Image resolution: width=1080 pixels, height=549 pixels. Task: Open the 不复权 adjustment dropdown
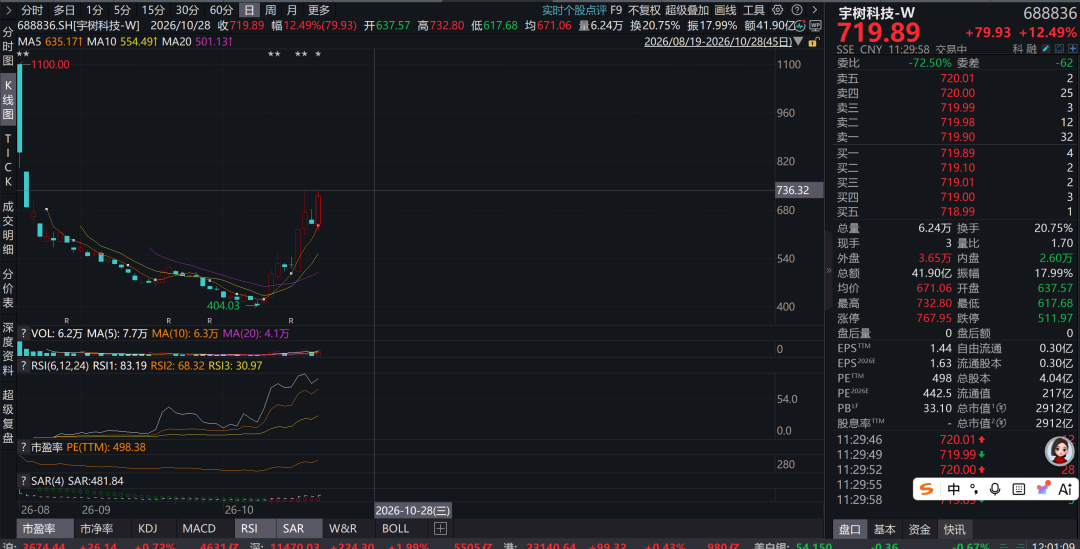pos(644,10)
